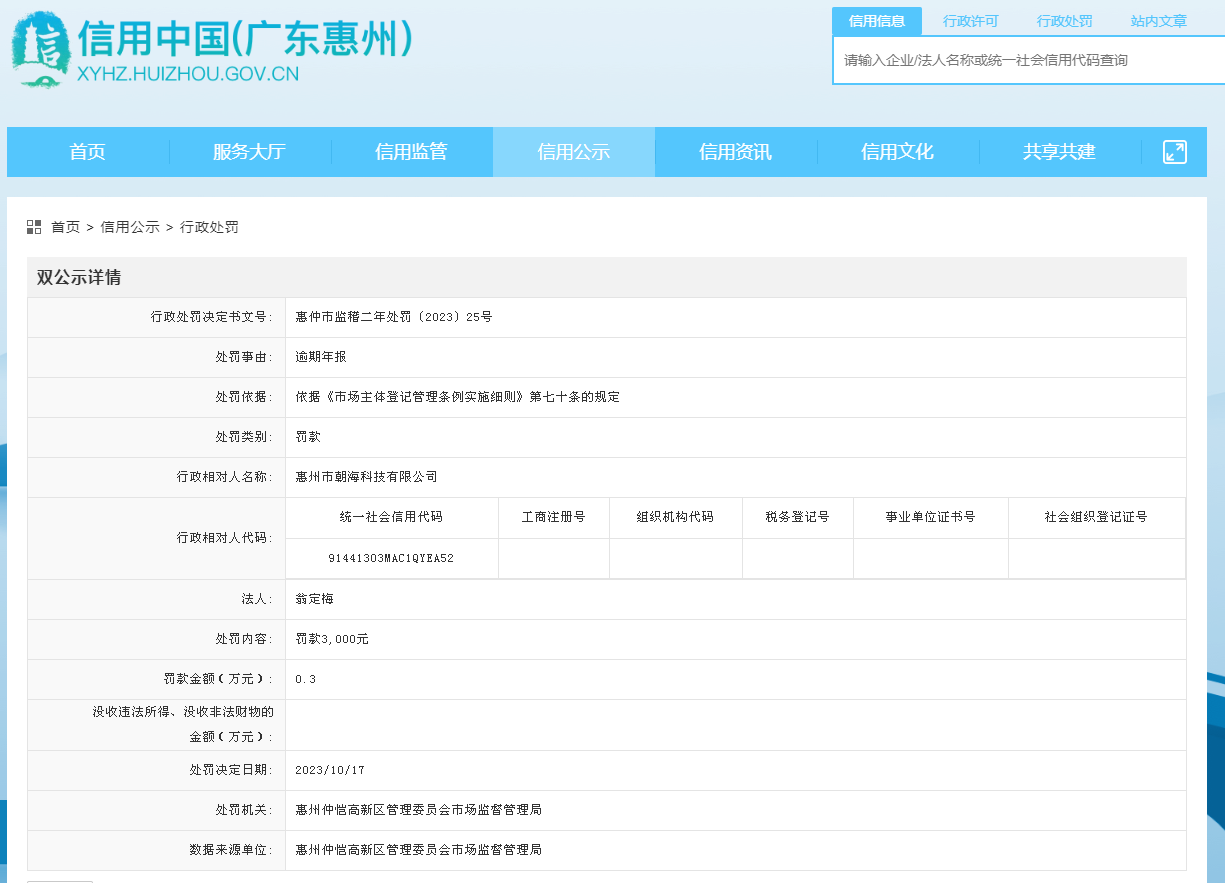
Task: Click the Credit China Huizhou logo icon
Action: tap(40, 50)
